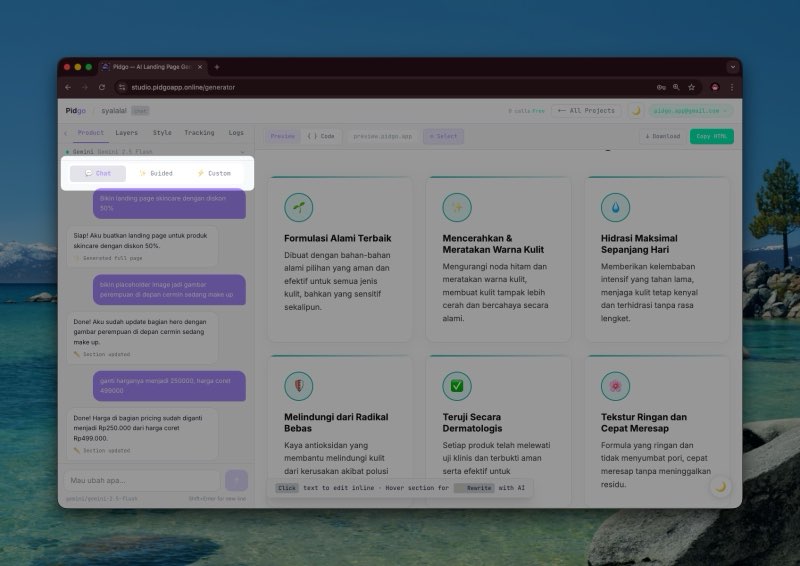
Task: Bookmark page using the star icon
Action: pyautogui.click(x=691, y=87)
